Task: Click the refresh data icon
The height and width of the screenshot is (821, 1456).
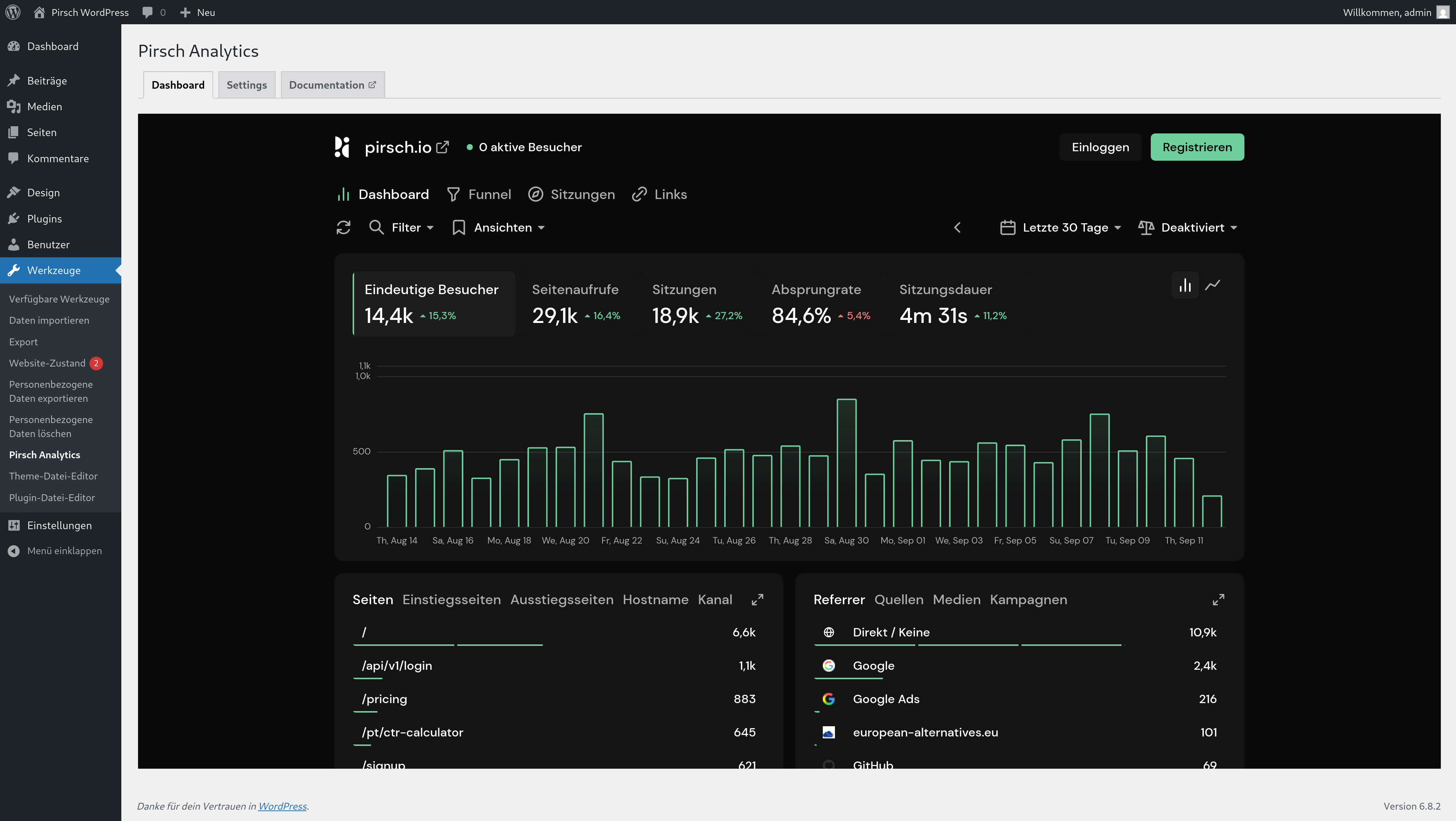Action: (344, 227)
